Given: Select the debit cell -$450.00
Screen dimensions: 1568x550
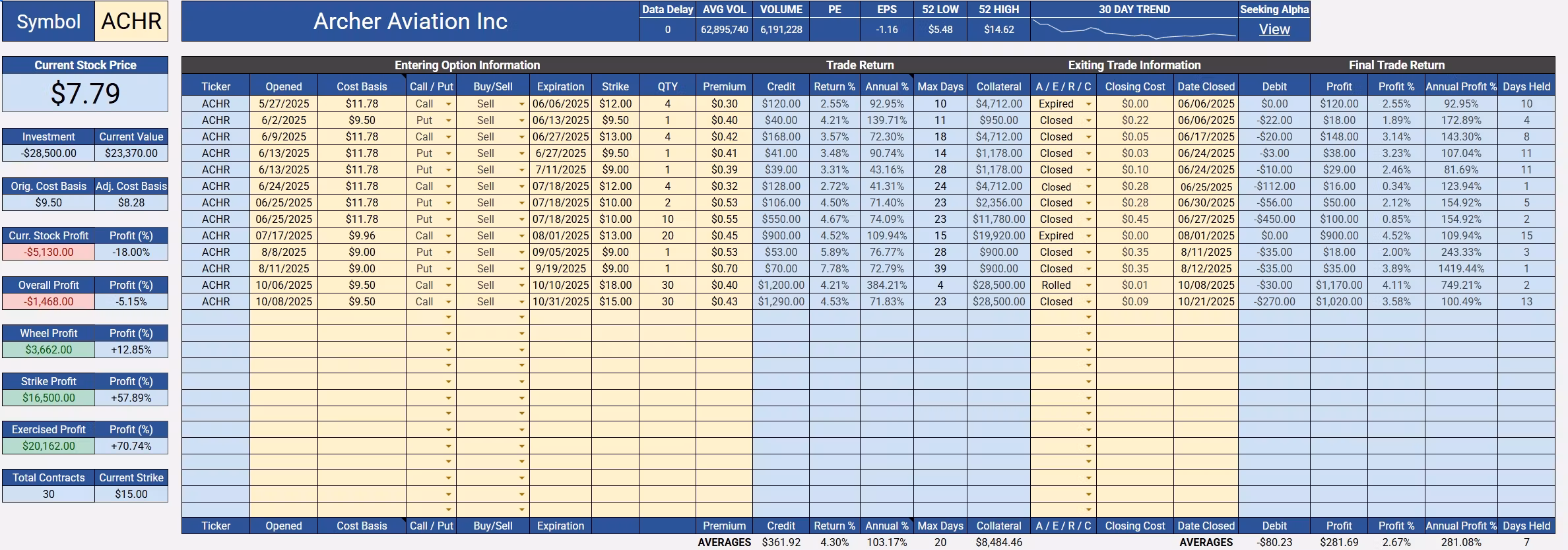Looking at the screenshot, I should pyautogui.click(x=1274, y=219).
